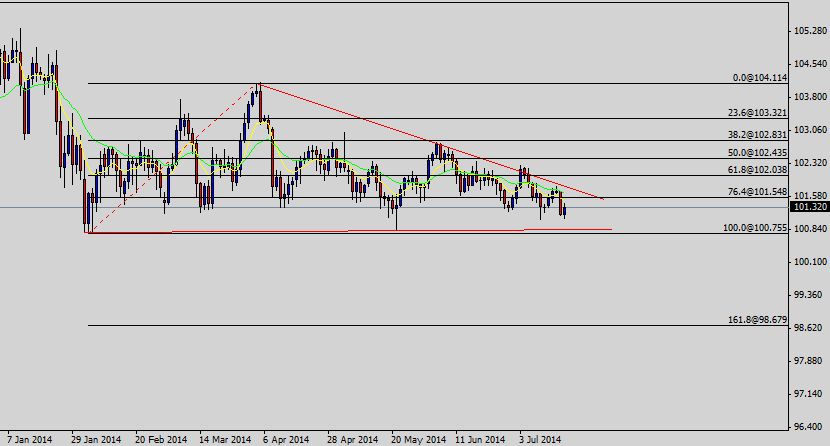
Task: Select the red descending trendline
Action: click(x=430, y=141)
